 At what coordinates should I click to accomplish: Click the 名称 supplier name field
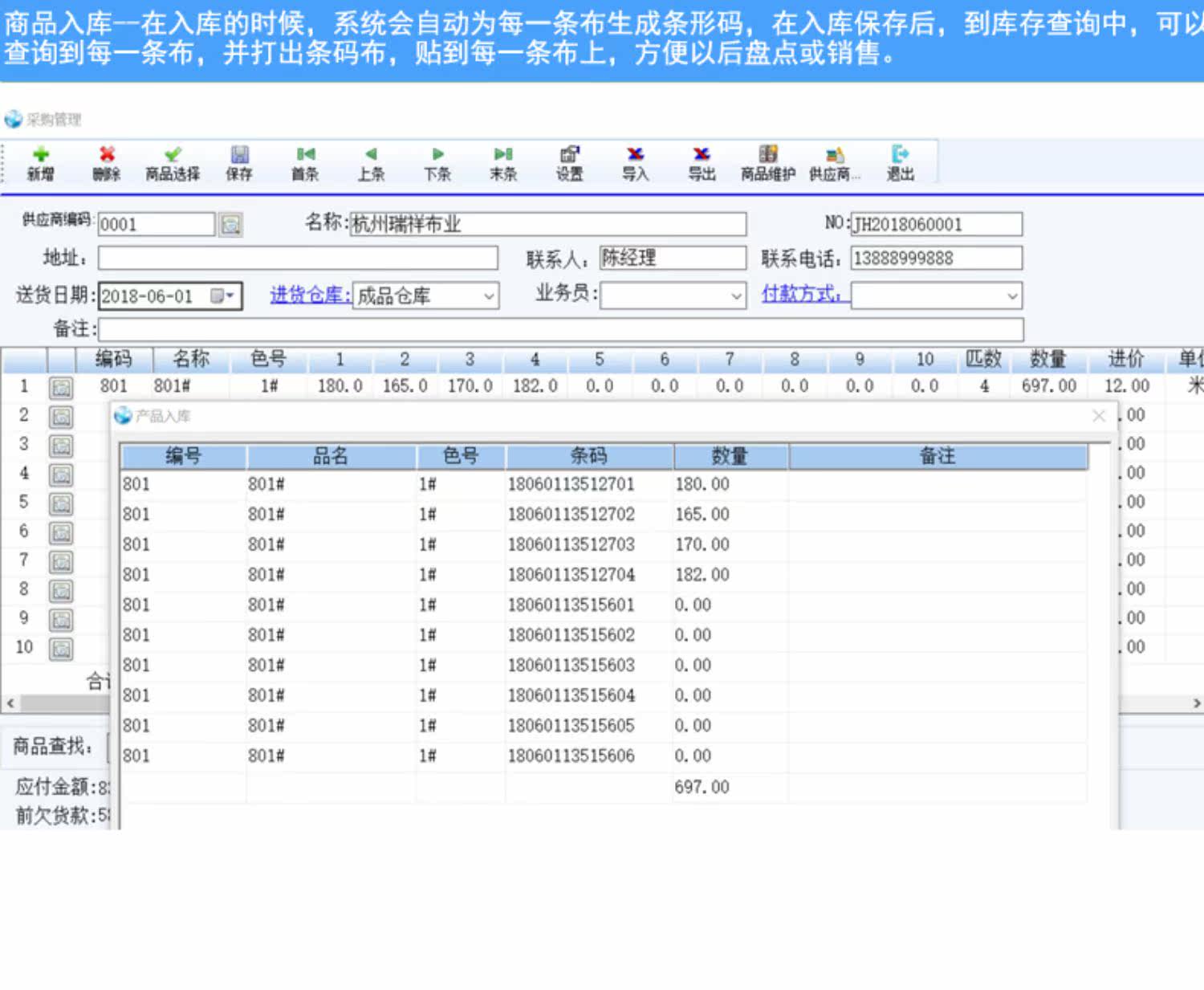coord(548,224)
